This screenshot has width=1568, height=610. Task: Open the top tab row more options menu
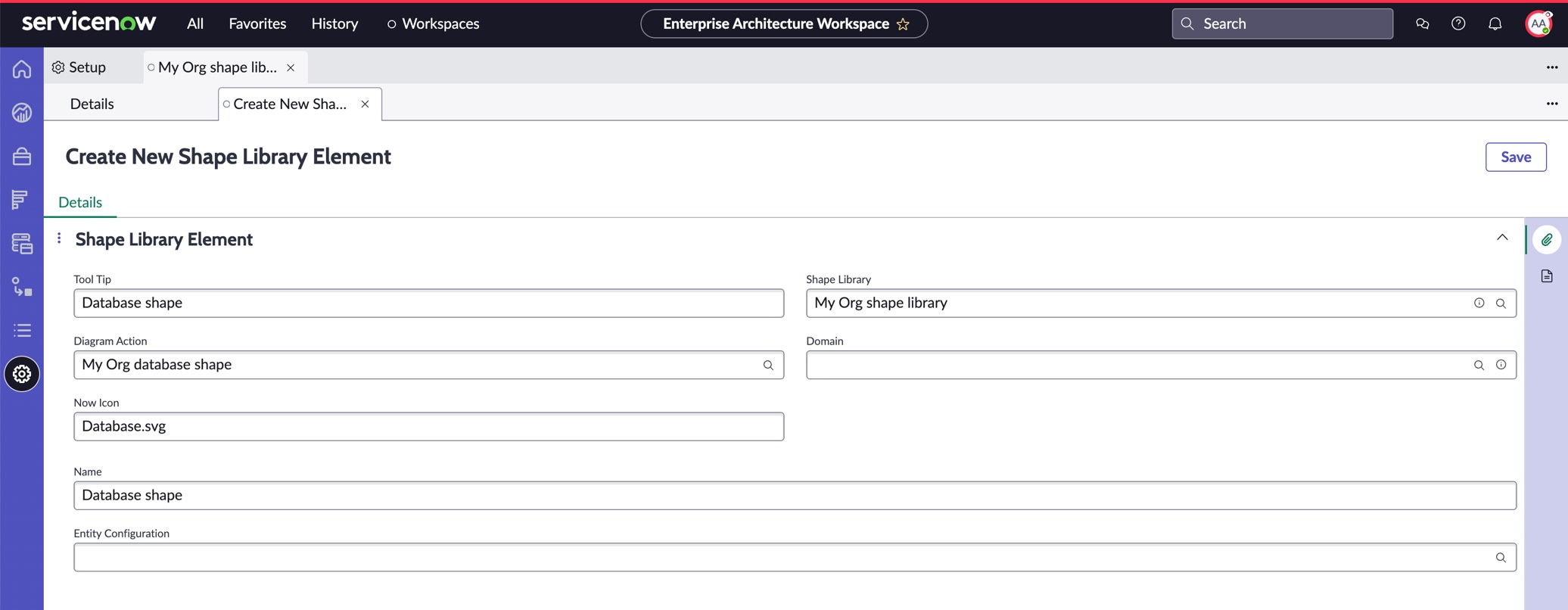click(1552, 67)
